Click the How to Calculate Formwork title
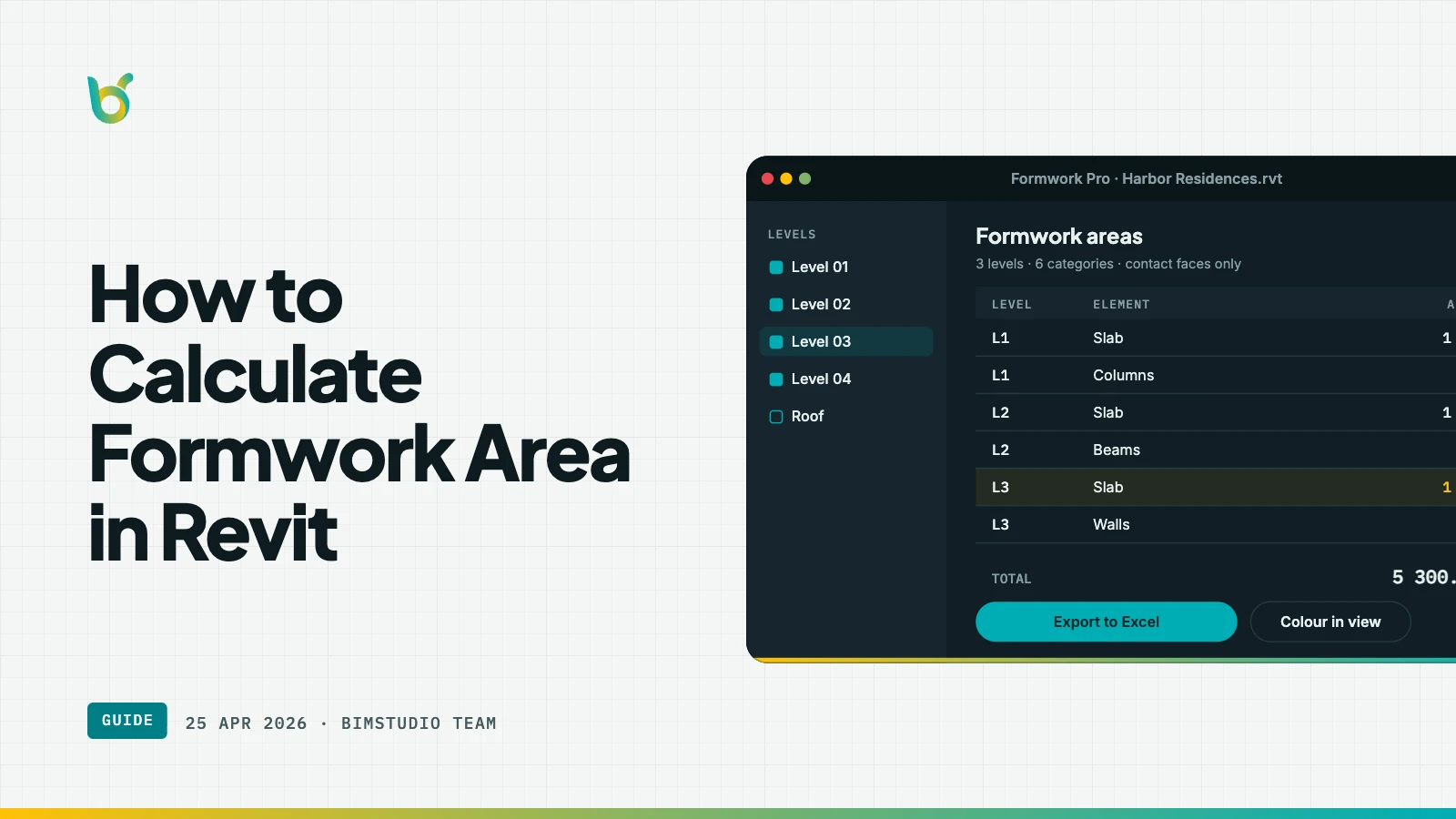The height and width of the screenshot is (819, 1456). tap(359, 412)
